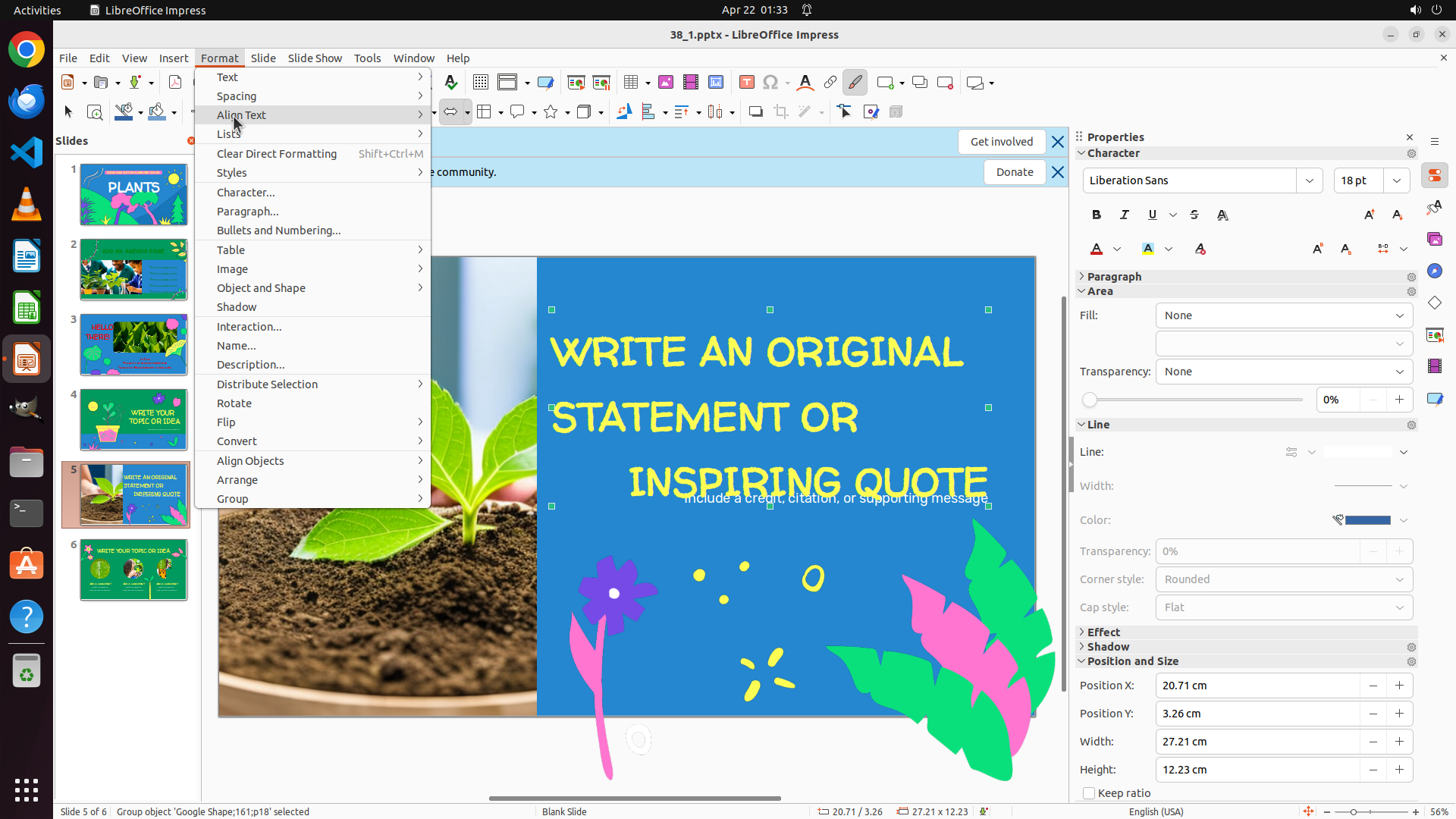Click the Italic formatting icon

pyautogui.click(x=1124, y=215)
